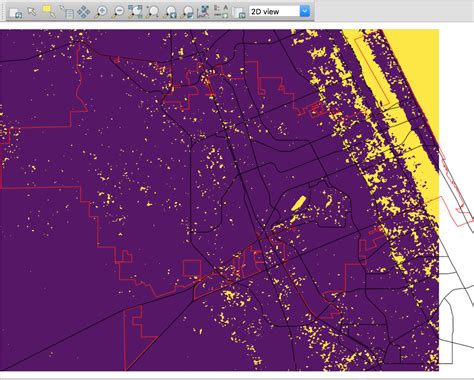Click Zoom to computational region icon
The height and width of the screenshot is (380, 474).
tap(153, 12)
